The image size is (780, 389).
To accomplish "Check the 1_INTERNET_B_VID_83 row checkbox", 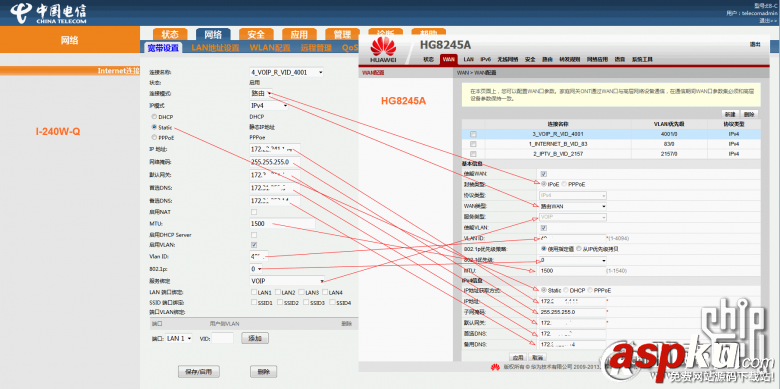I will (x=473, y=144).
